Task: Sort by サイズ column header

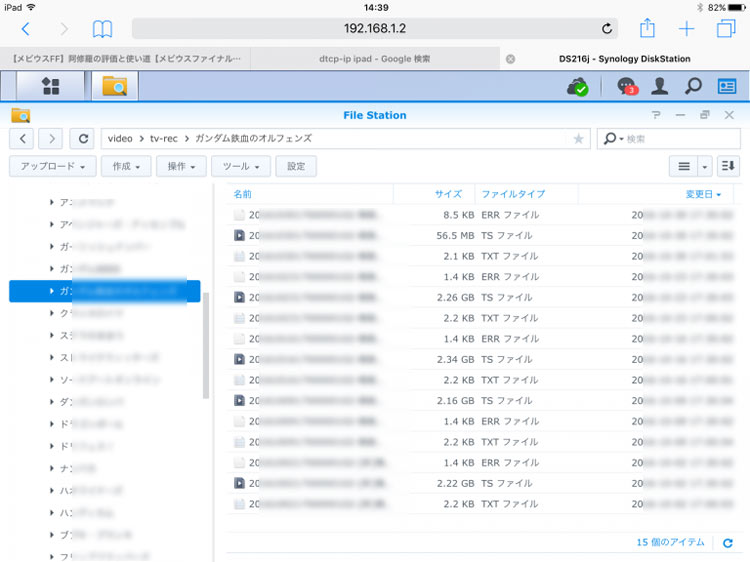Action: 448,194
